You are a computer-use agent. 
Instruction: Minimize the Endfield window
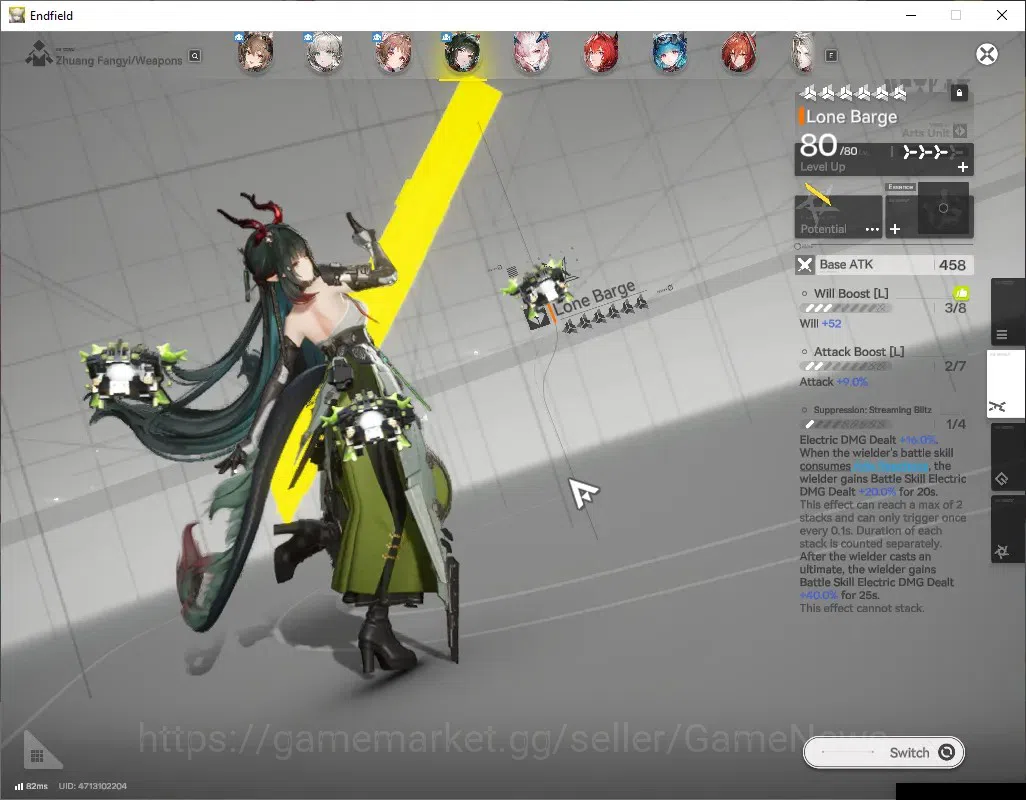click(910, 15)
